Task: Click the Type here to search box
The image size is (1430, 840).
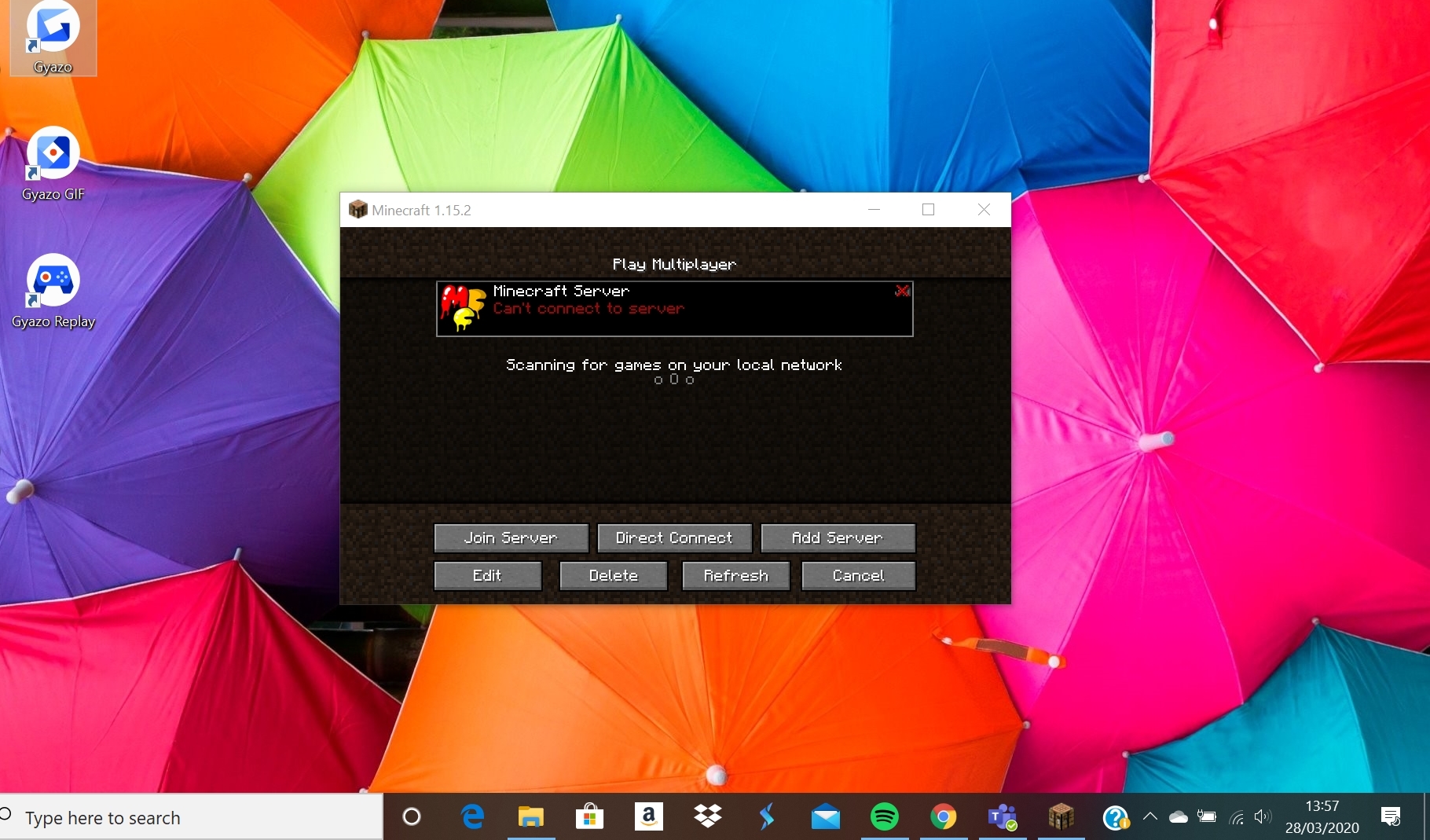Action: click(x=189, y=818)
